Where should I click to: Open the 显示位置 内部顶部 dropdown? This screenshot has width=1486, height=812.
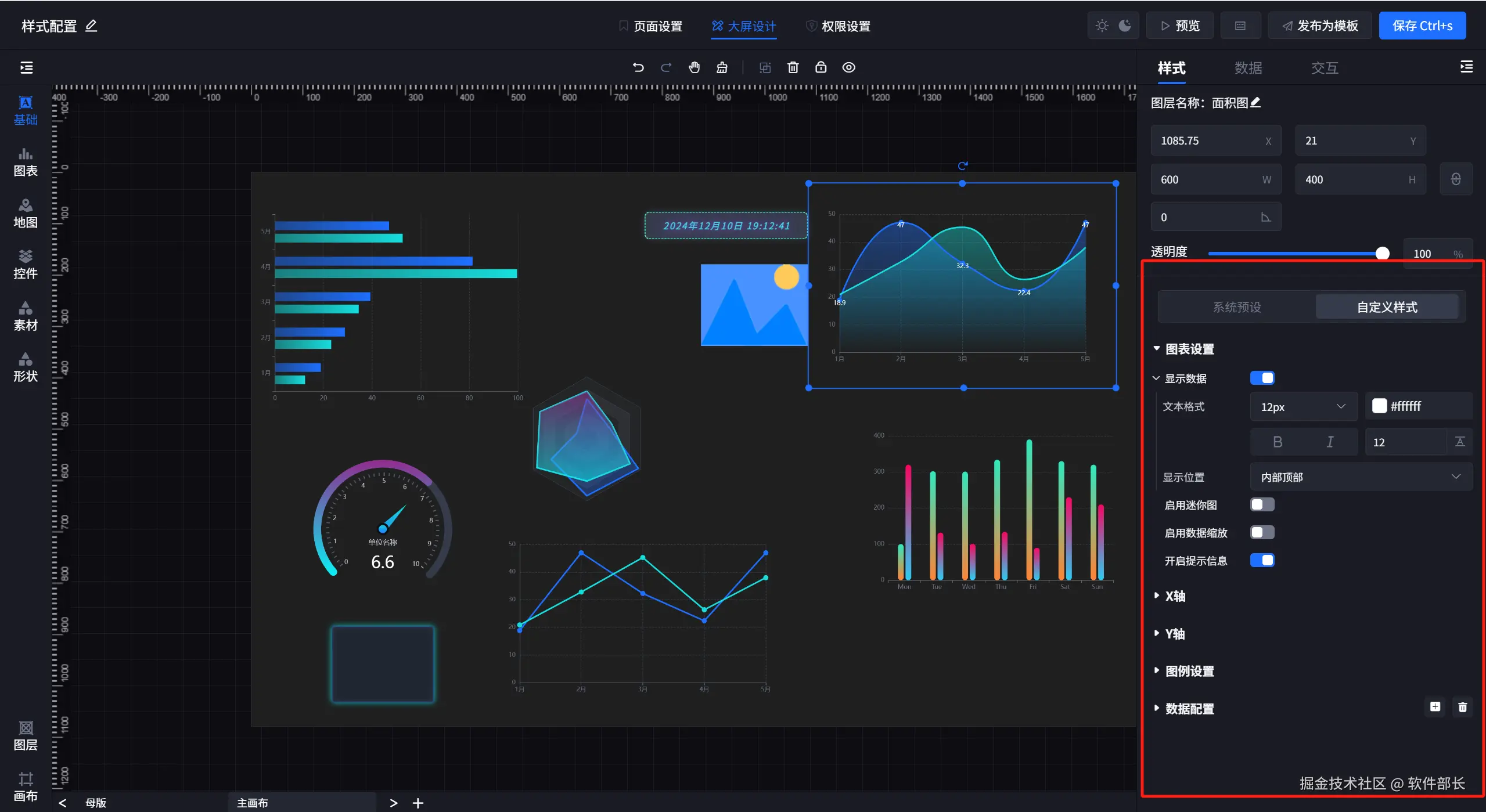[1360, 477]
